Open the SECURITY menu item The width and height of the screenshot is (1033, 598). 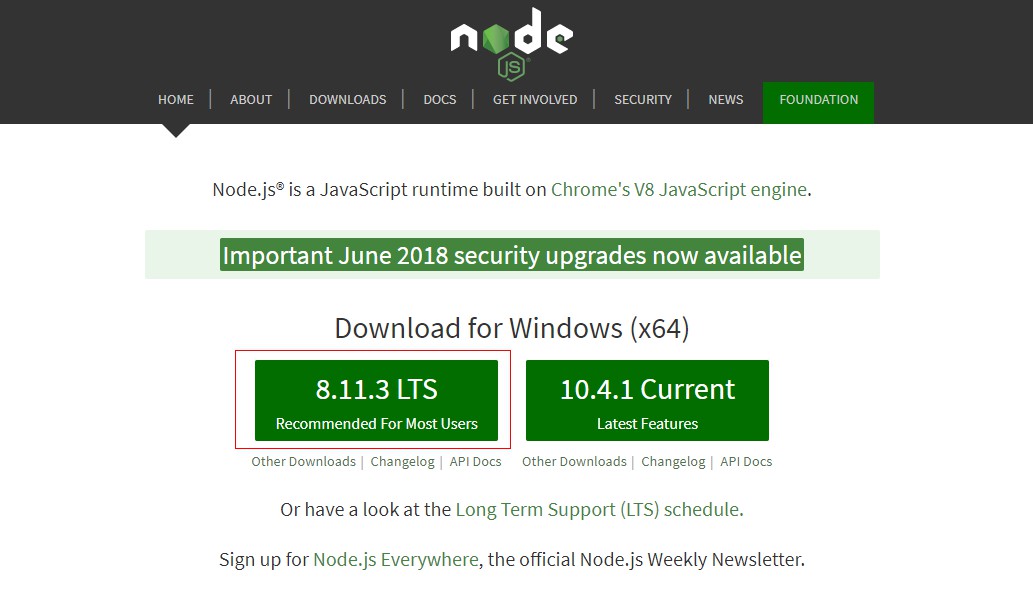(x=642, y=100)
